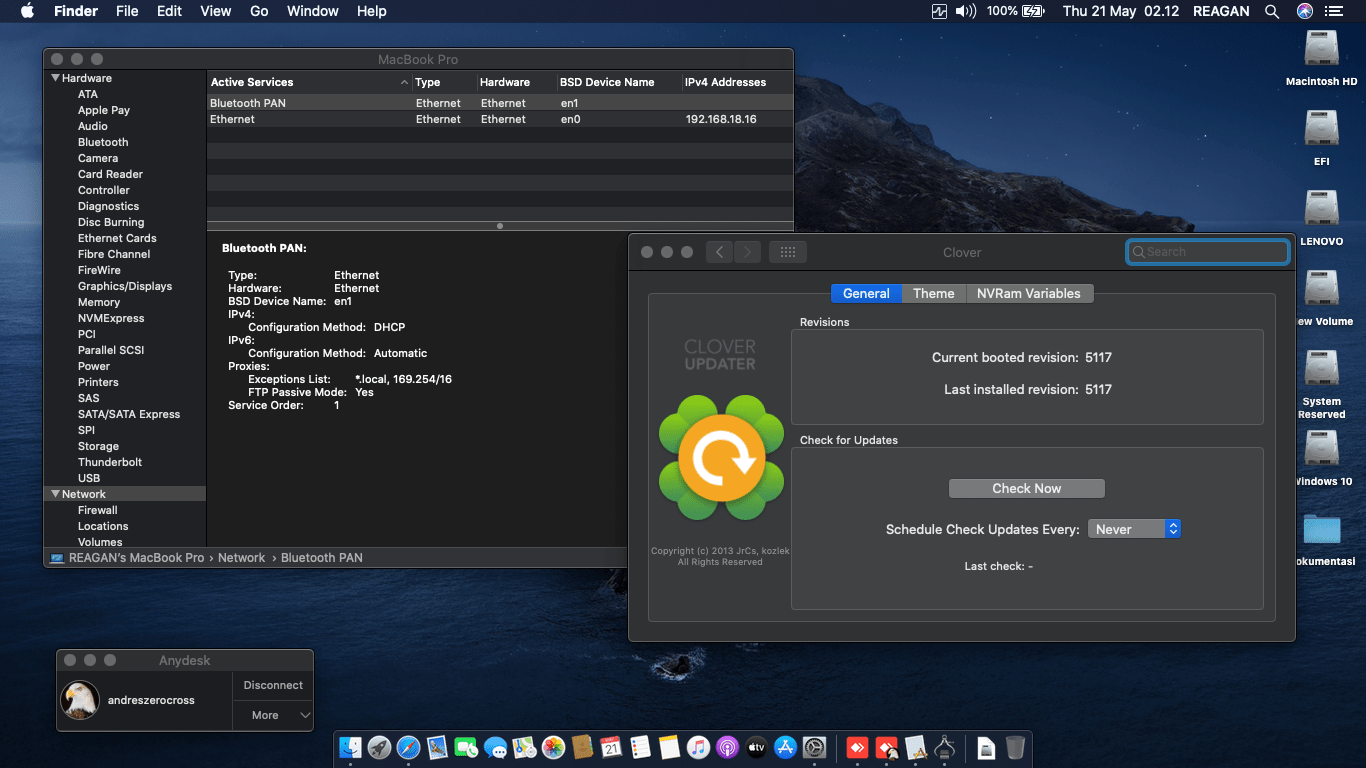Select the Dokumentasi folder on the desktop

tap(1322, 540)
